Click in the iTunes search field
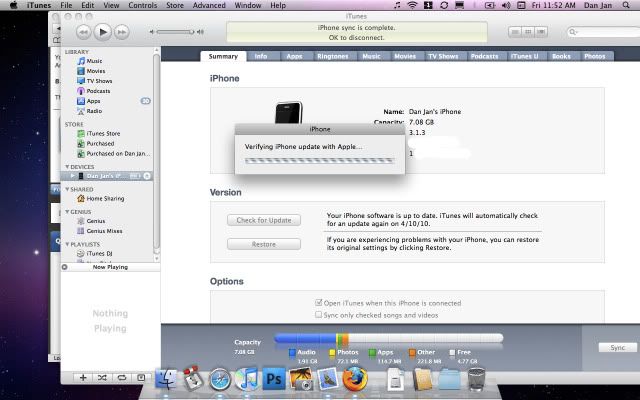Viewport: 640px width, 400px height. [x=606, y=32]
